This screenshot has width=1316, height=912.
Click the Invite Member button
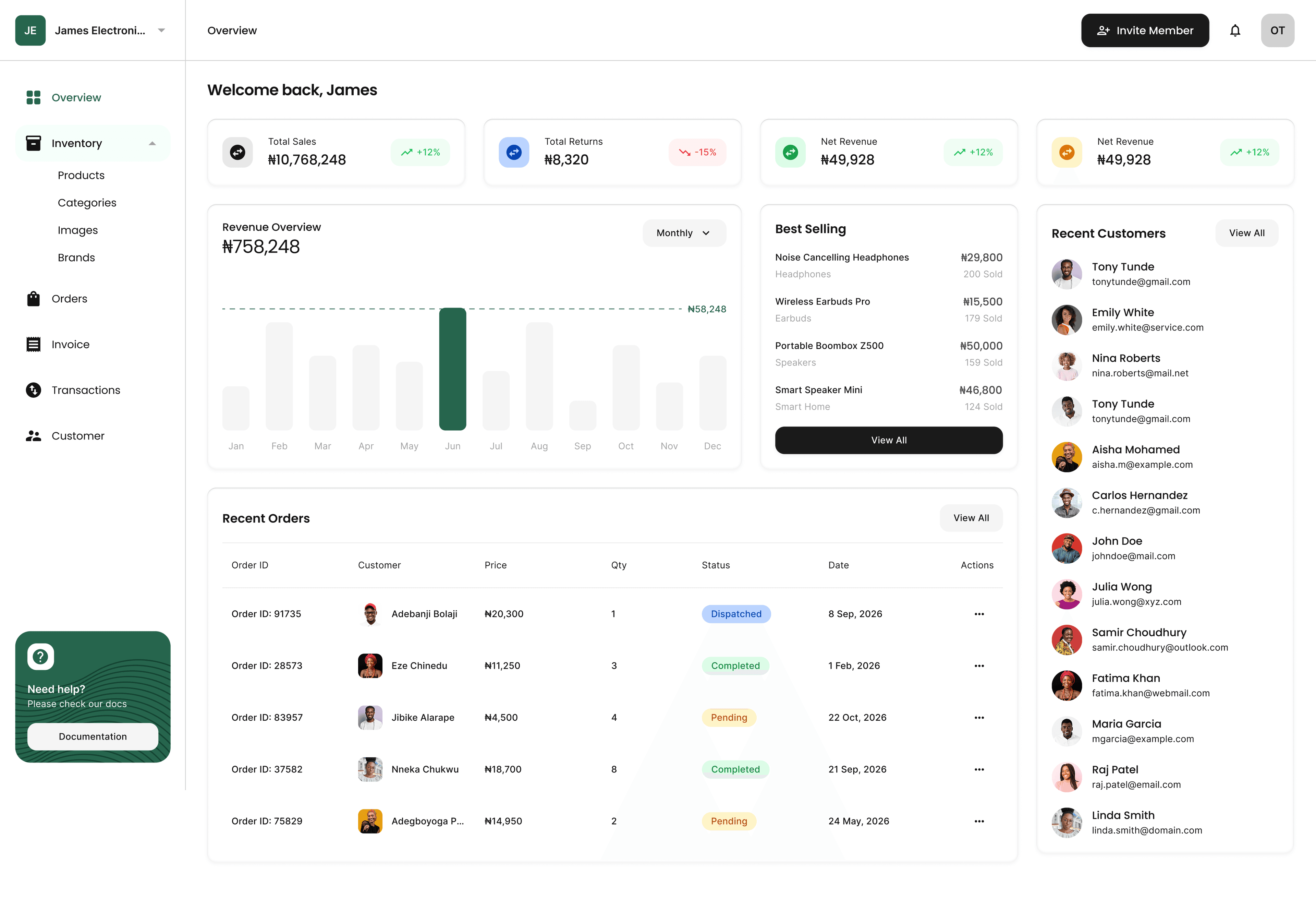[1145, 30]
